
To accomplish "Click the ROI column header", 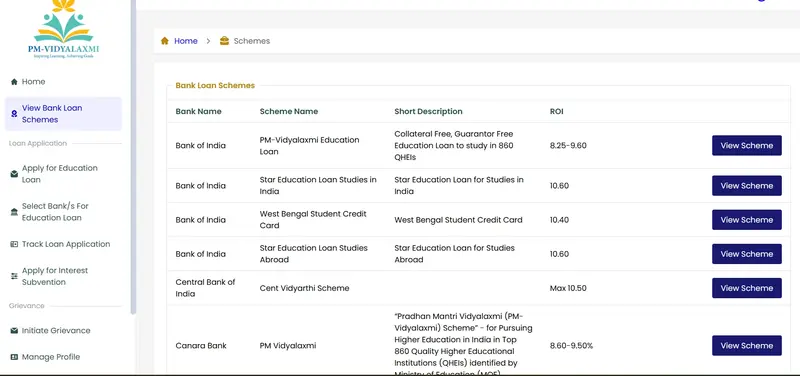I will tap(557, 111).
